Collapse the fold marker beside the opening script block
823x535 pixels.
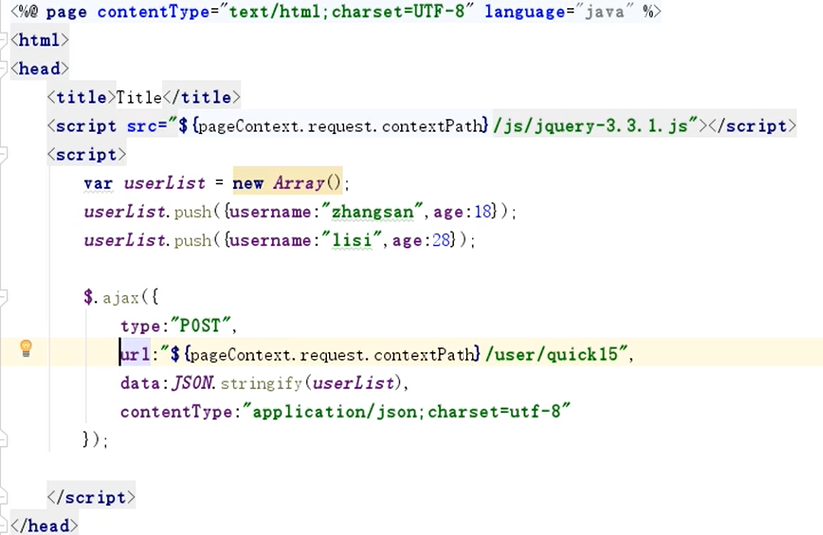point(3,154)
